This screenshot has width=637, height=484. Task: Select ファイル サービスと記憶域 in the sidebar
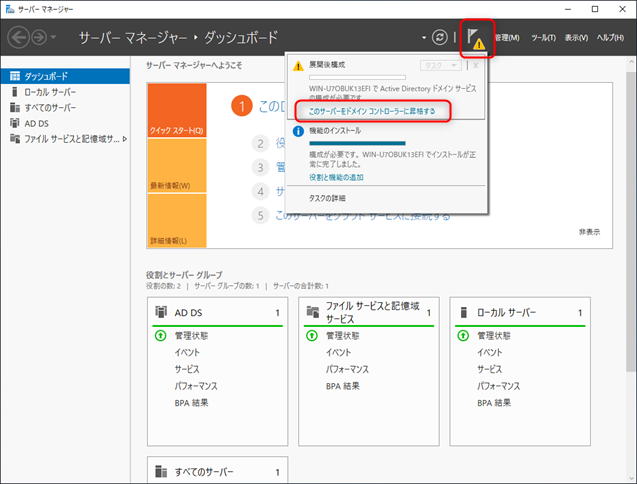(x=65, y=139)
